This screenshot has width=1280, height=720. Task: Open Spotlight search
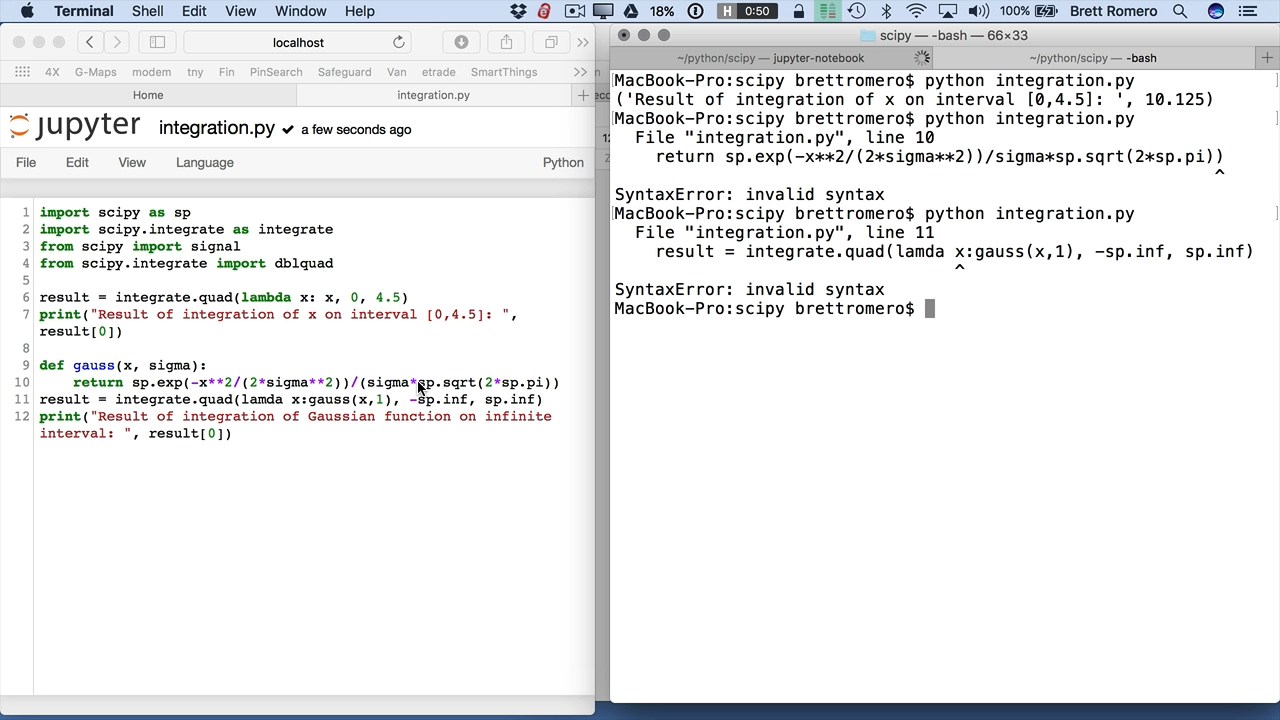tap(1180, 11)
